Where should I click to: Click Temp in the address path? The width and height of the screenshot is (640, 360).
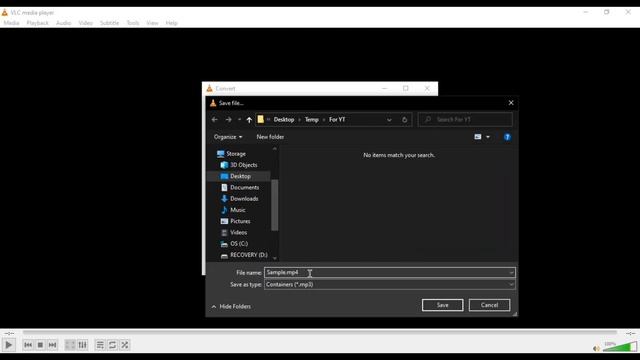[311, 120]
